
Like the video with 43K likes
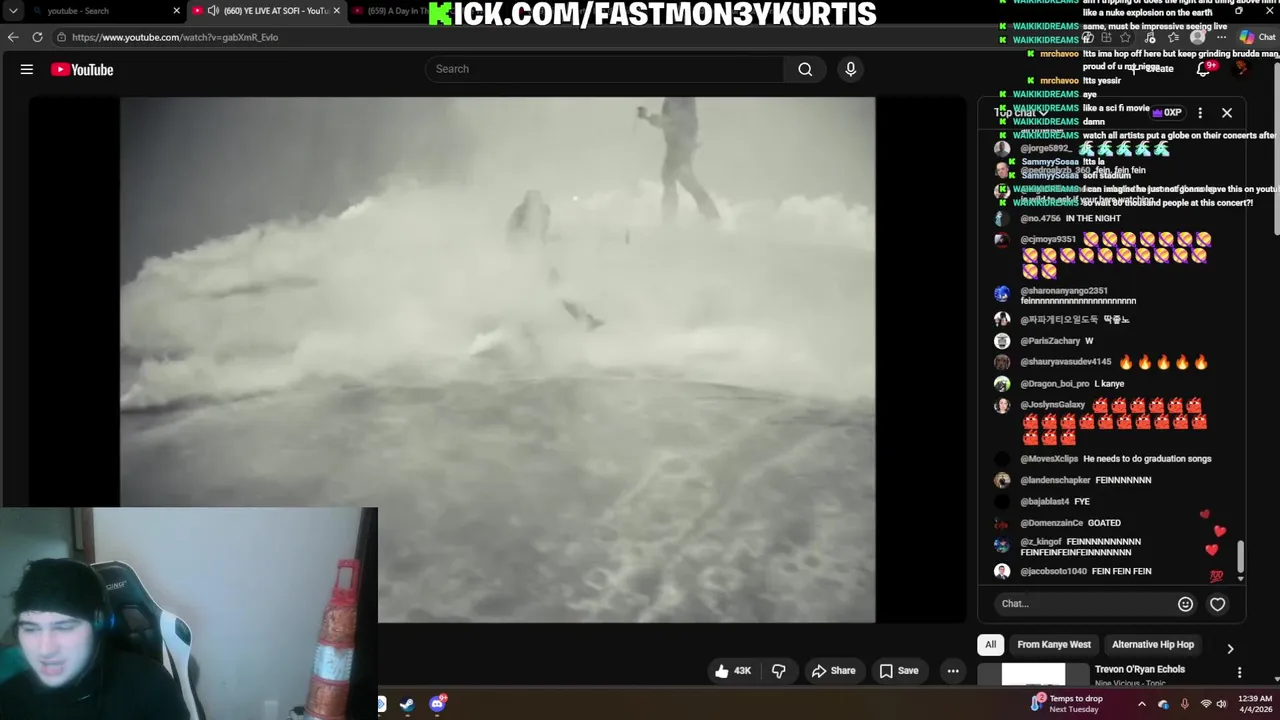[x=732, y=671]
